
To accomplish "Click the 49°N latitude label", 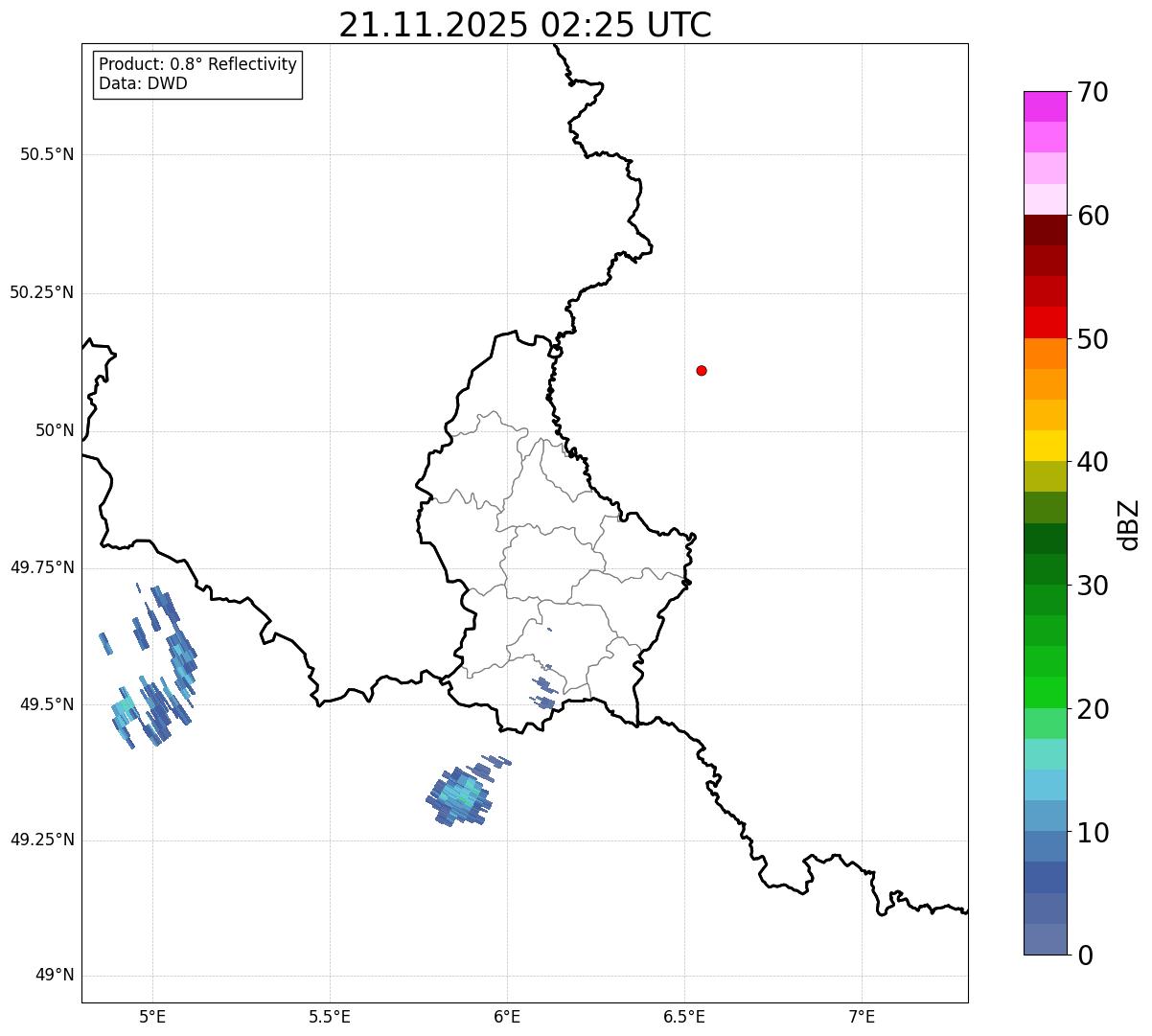I will coord(55,976).
